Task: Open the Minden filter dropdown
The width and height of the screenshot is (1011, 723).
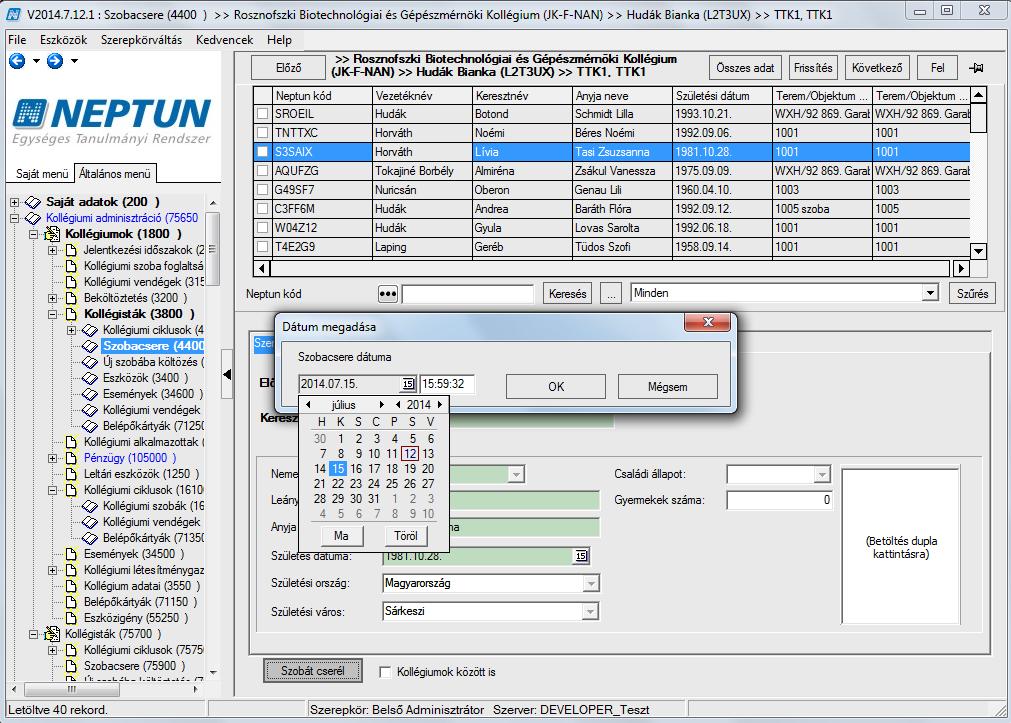Action: coord(929,293)
